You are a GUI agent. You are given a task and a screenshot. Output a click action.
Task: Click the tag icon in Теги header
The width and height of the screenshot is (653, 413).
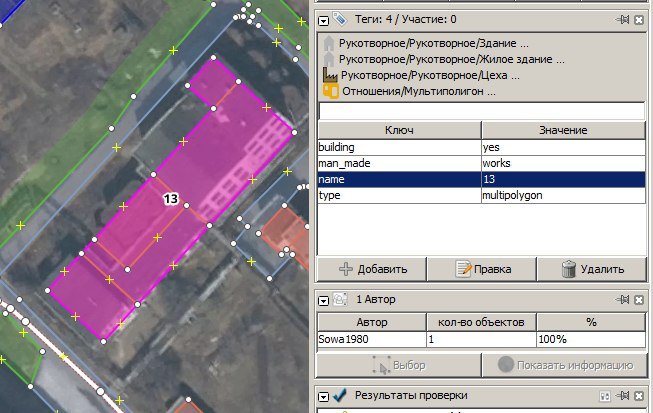(x=340, y=19)
